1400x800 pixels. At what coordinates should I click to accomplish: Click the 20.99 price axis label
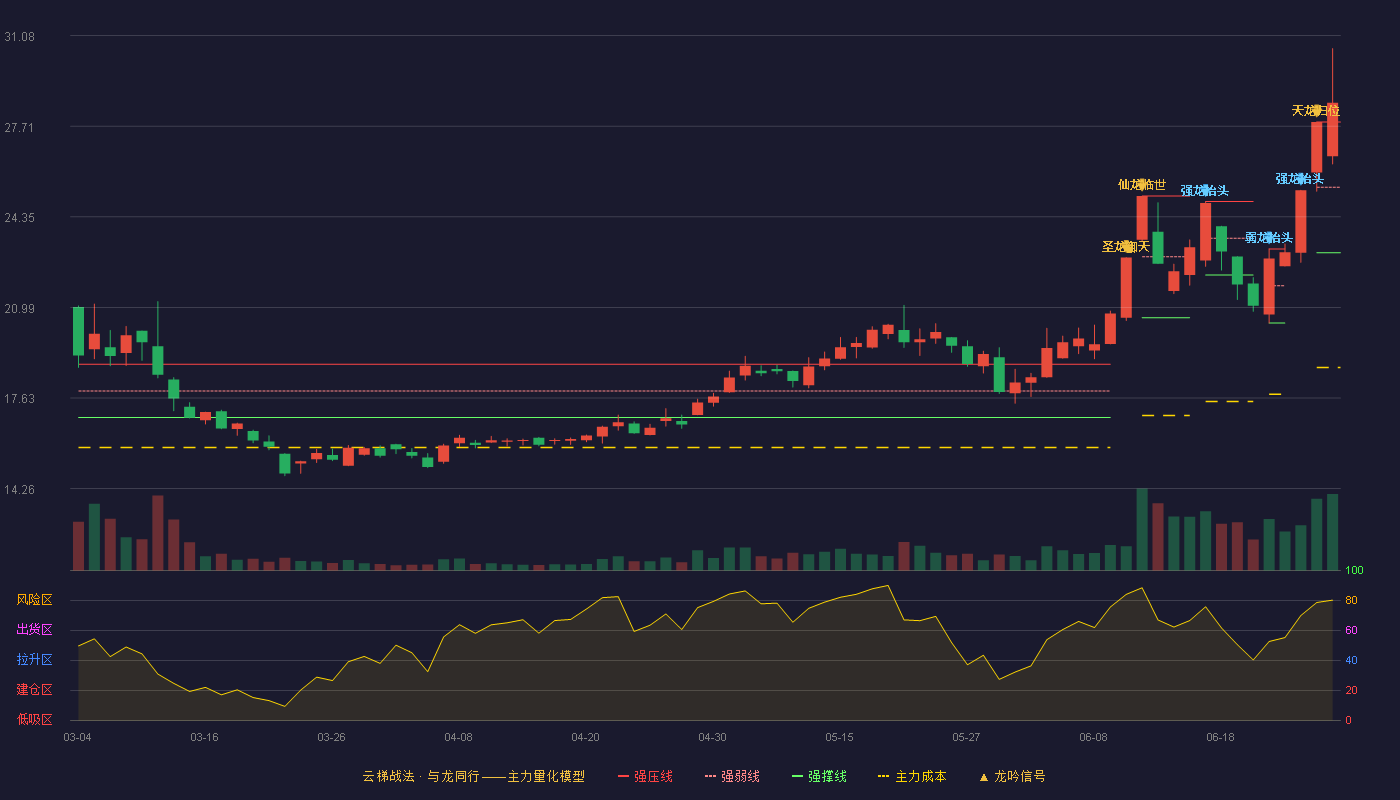click(19, 308)
